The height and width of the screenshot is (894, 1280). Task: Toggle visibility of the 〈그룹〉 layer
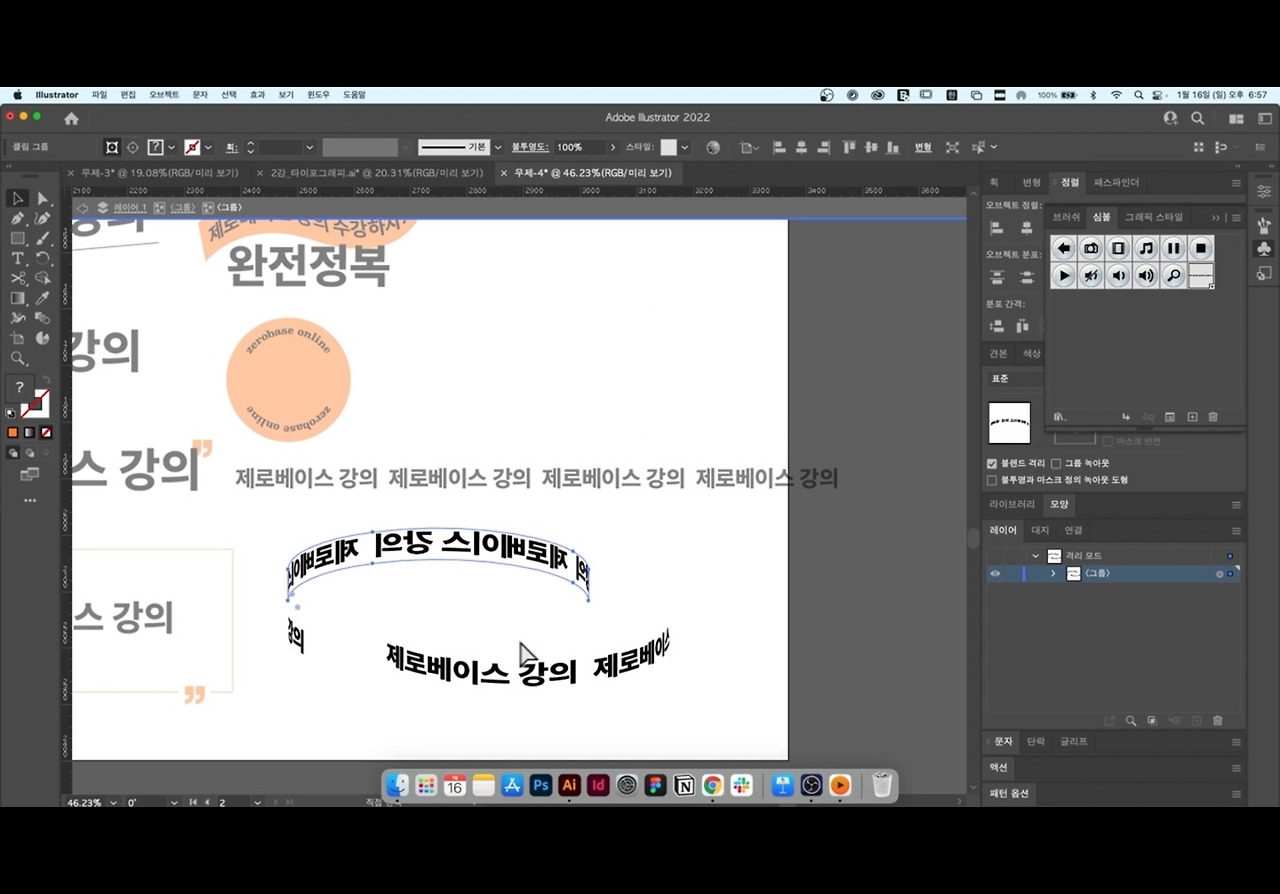point(995,574)
